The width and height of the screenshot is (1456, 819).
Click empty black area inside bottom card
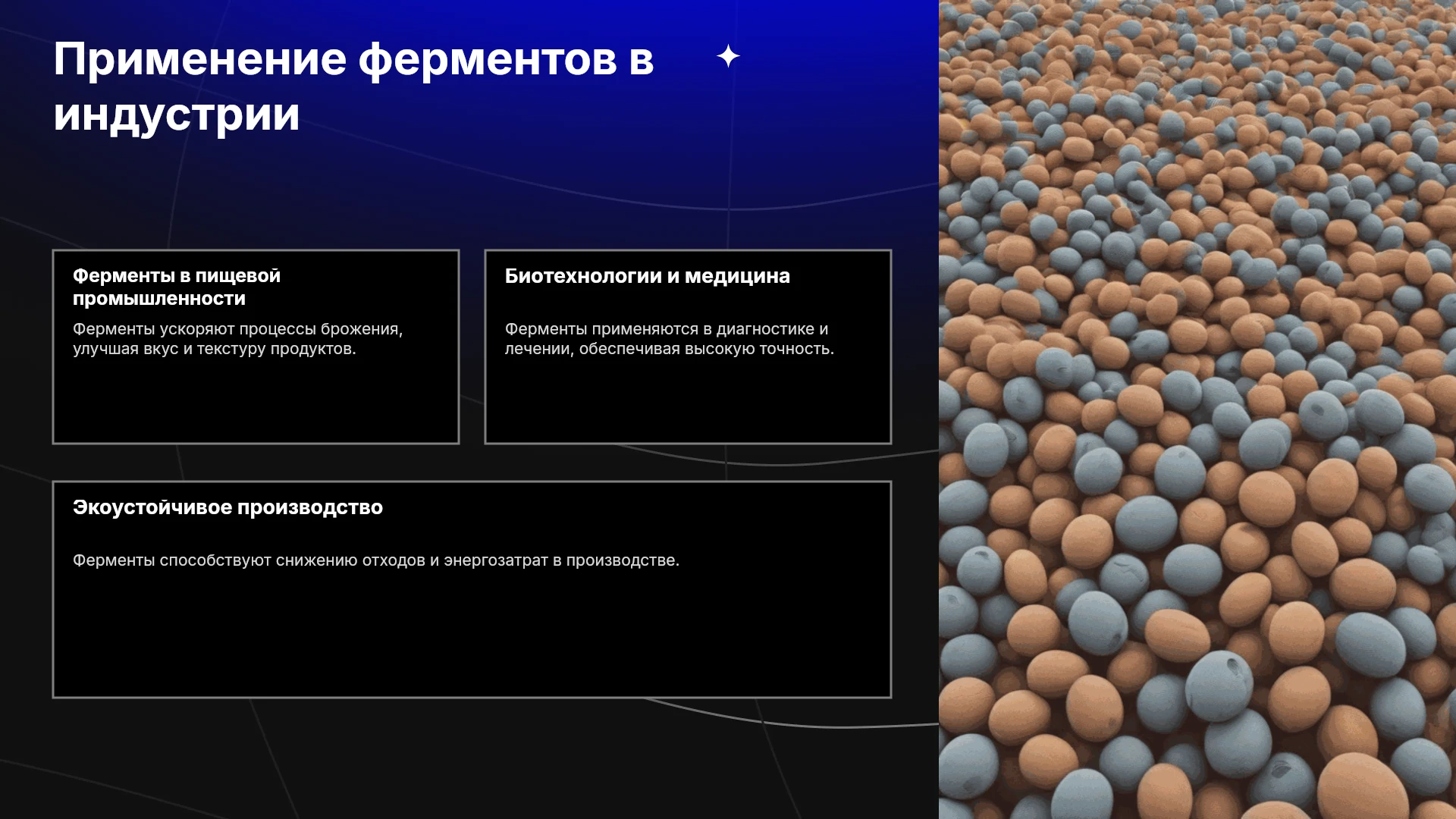470,637
